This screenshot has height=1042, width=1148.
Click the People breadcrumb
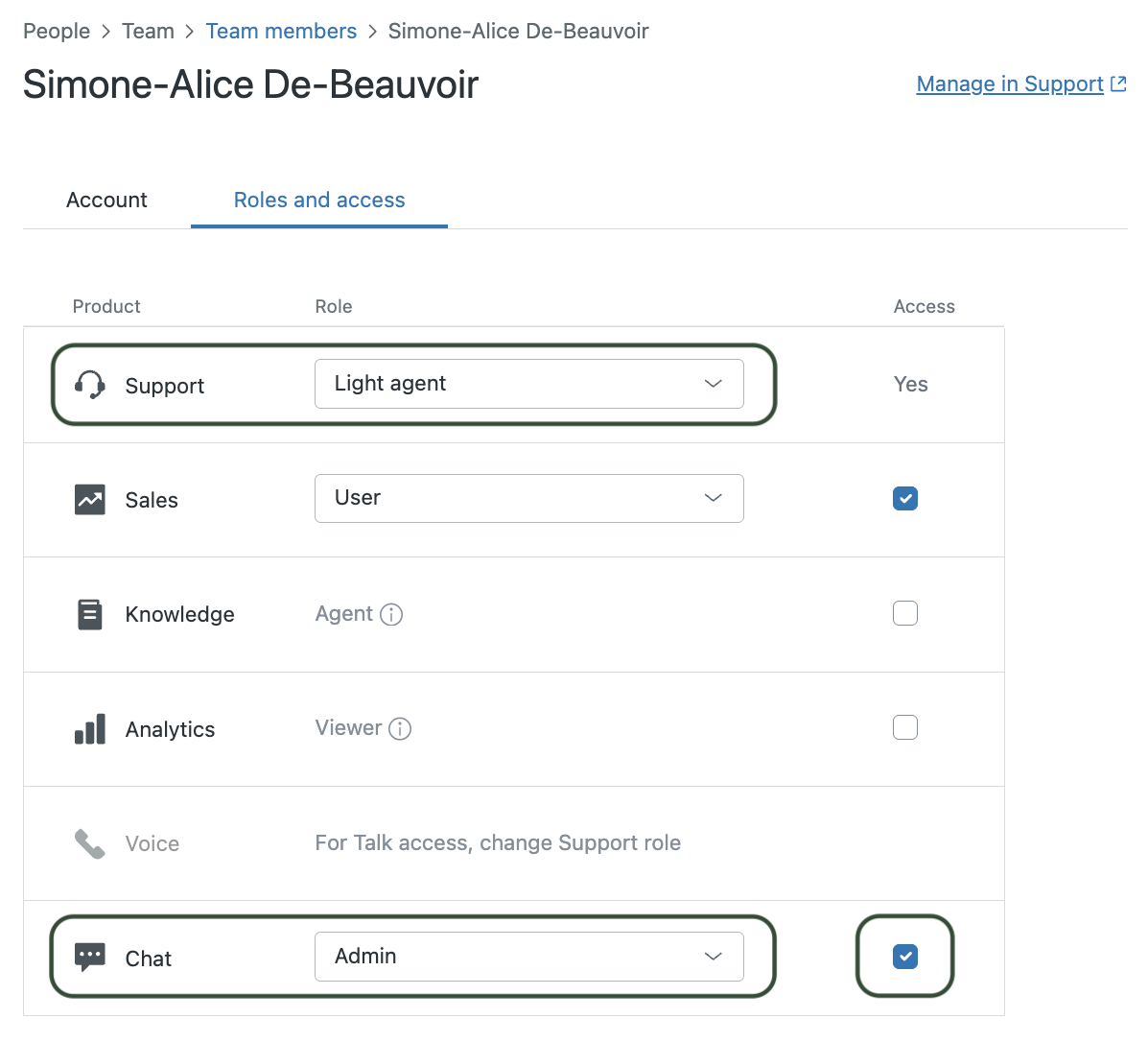coord(56,31)
